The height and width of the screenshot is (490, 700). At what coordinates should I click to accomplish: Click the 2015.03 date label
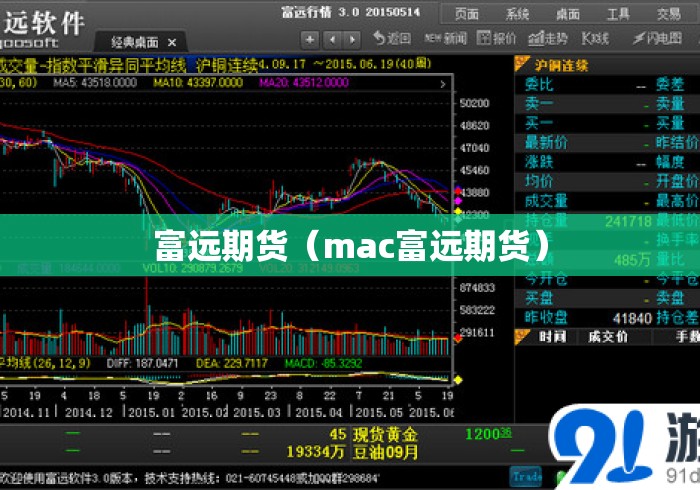257,413
